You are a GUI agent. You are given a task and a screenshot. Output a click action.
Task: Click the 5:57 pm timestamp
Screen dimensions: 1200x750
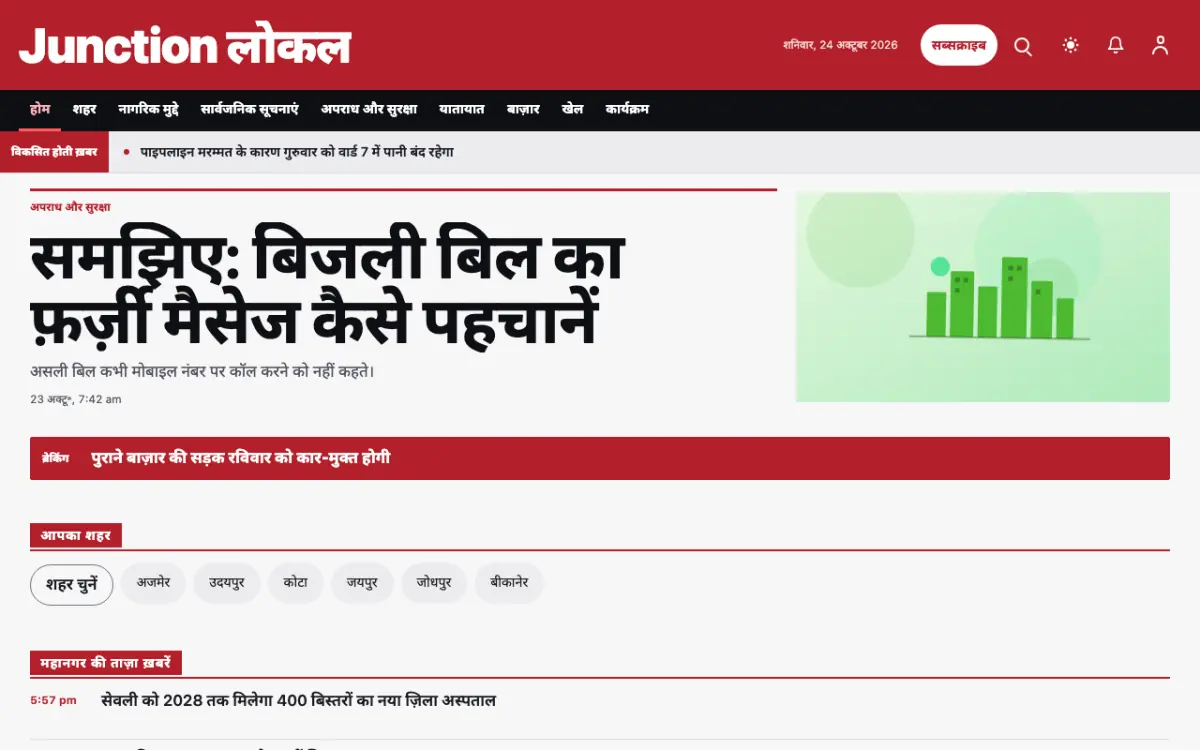pos(53,701)
